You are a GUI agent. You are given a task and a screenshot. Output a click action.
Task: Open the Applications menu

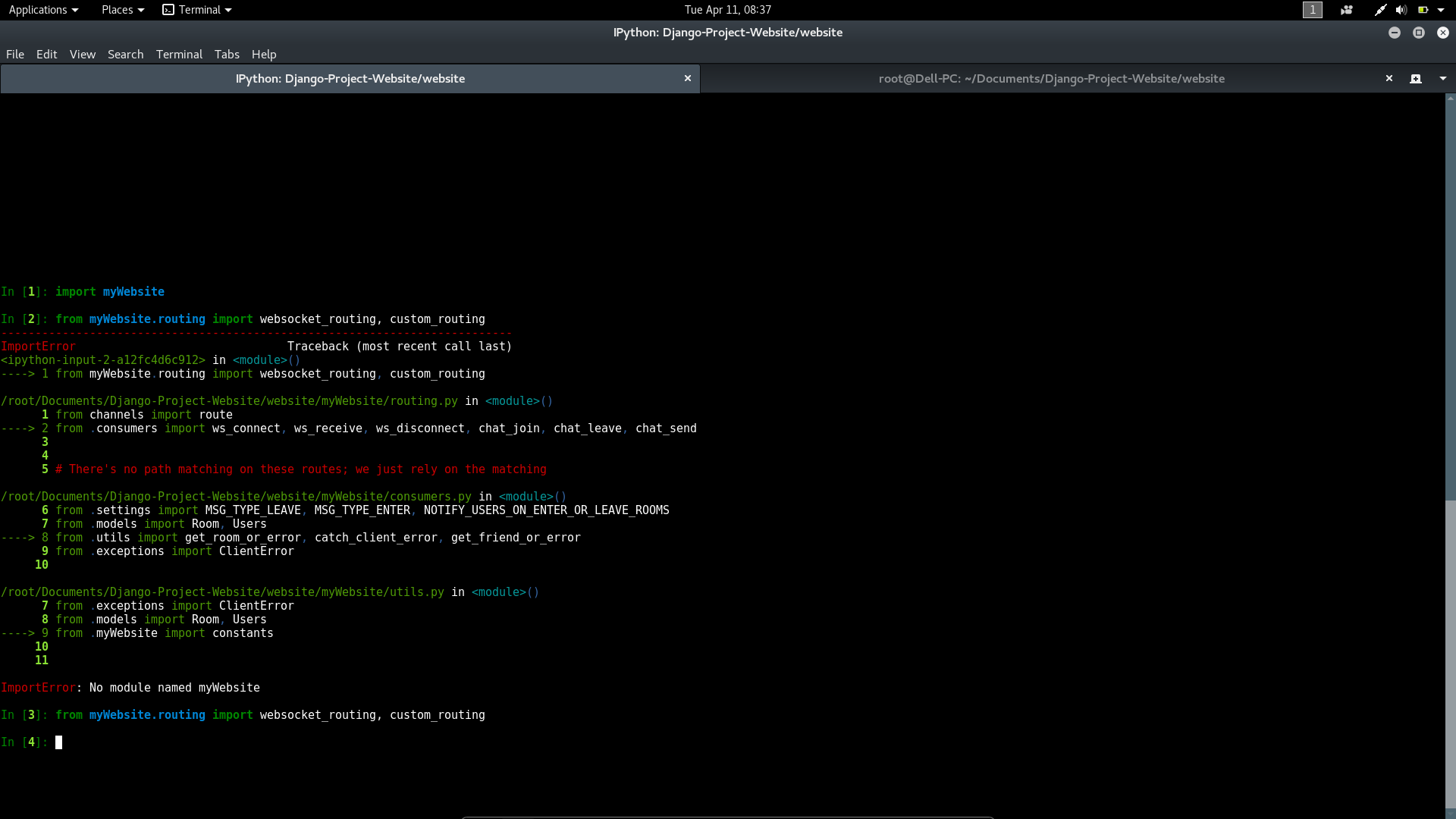43,10
